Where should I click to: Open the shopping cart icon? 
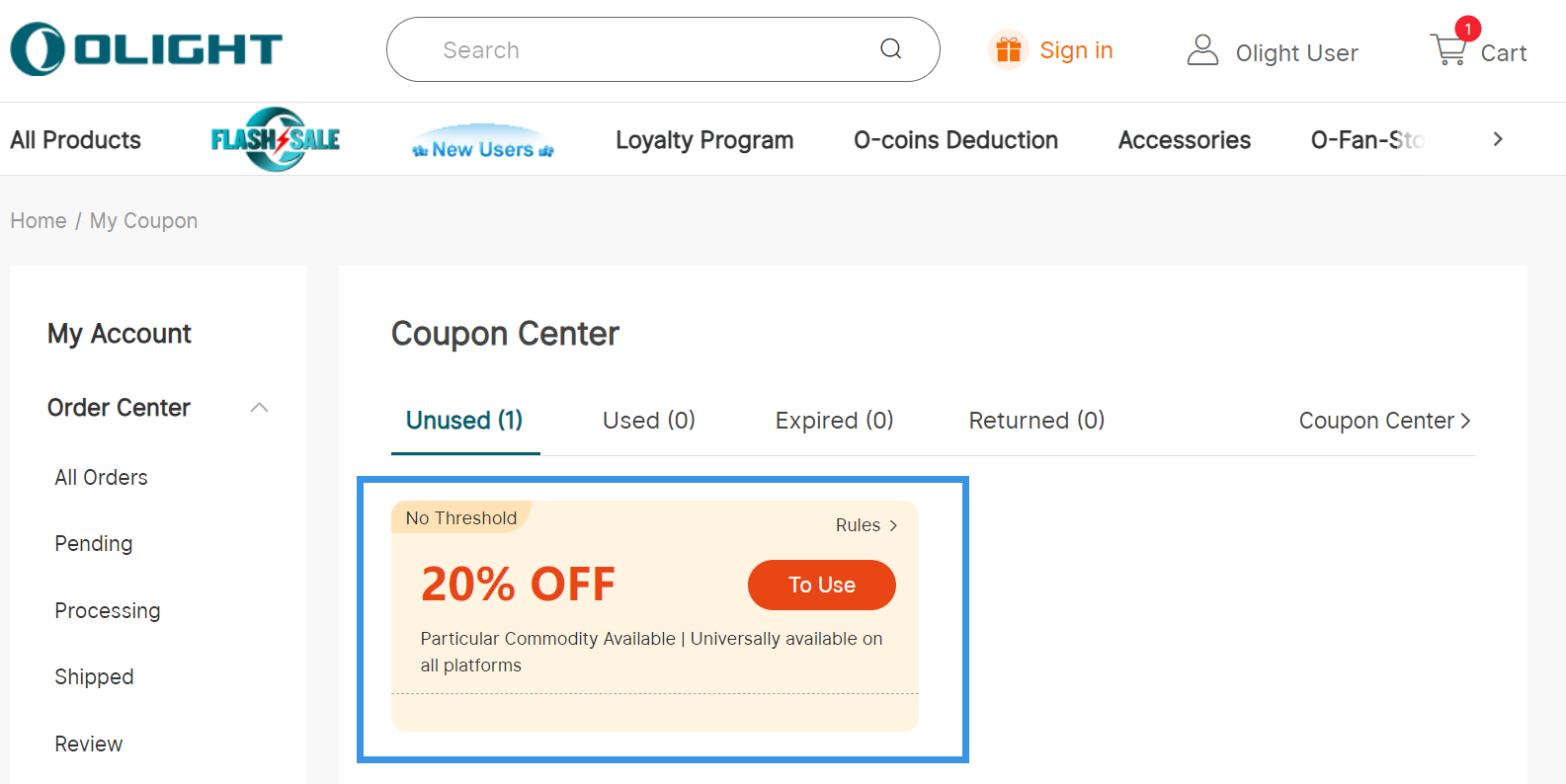point(1448,48)
